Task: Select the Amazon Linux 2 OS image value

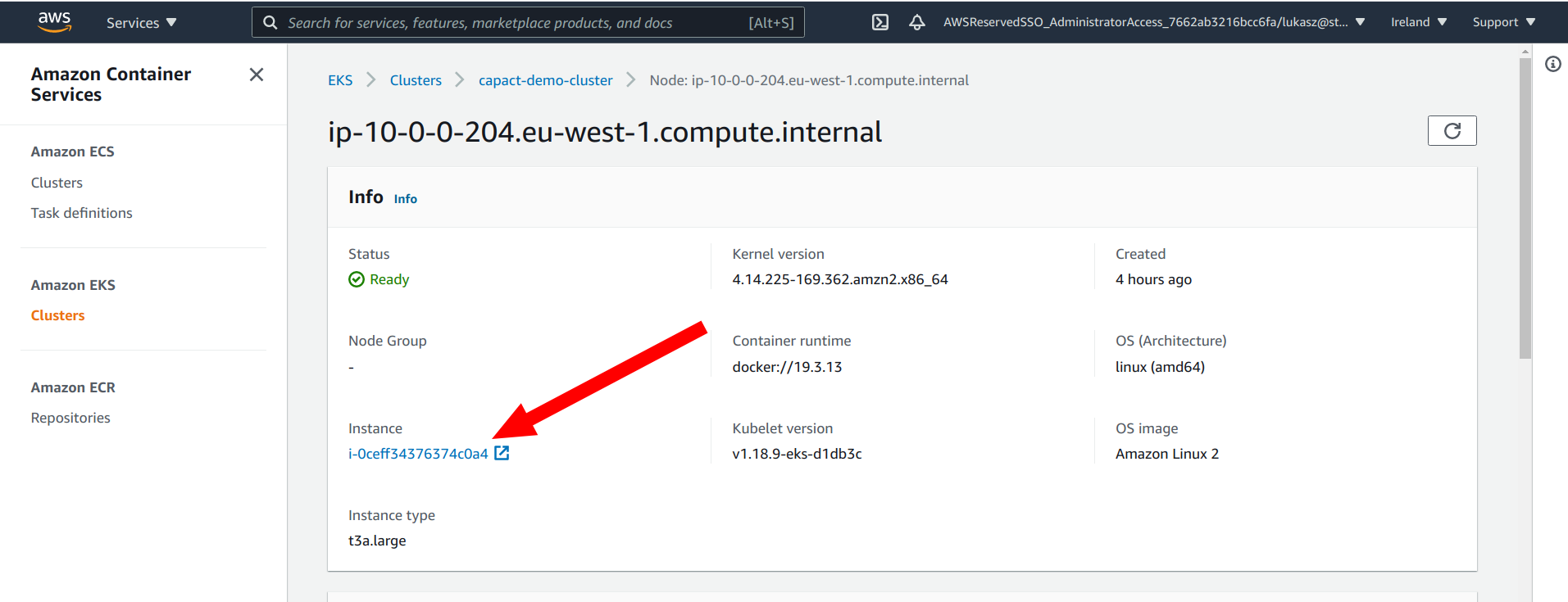Action: coord(1167,454)
